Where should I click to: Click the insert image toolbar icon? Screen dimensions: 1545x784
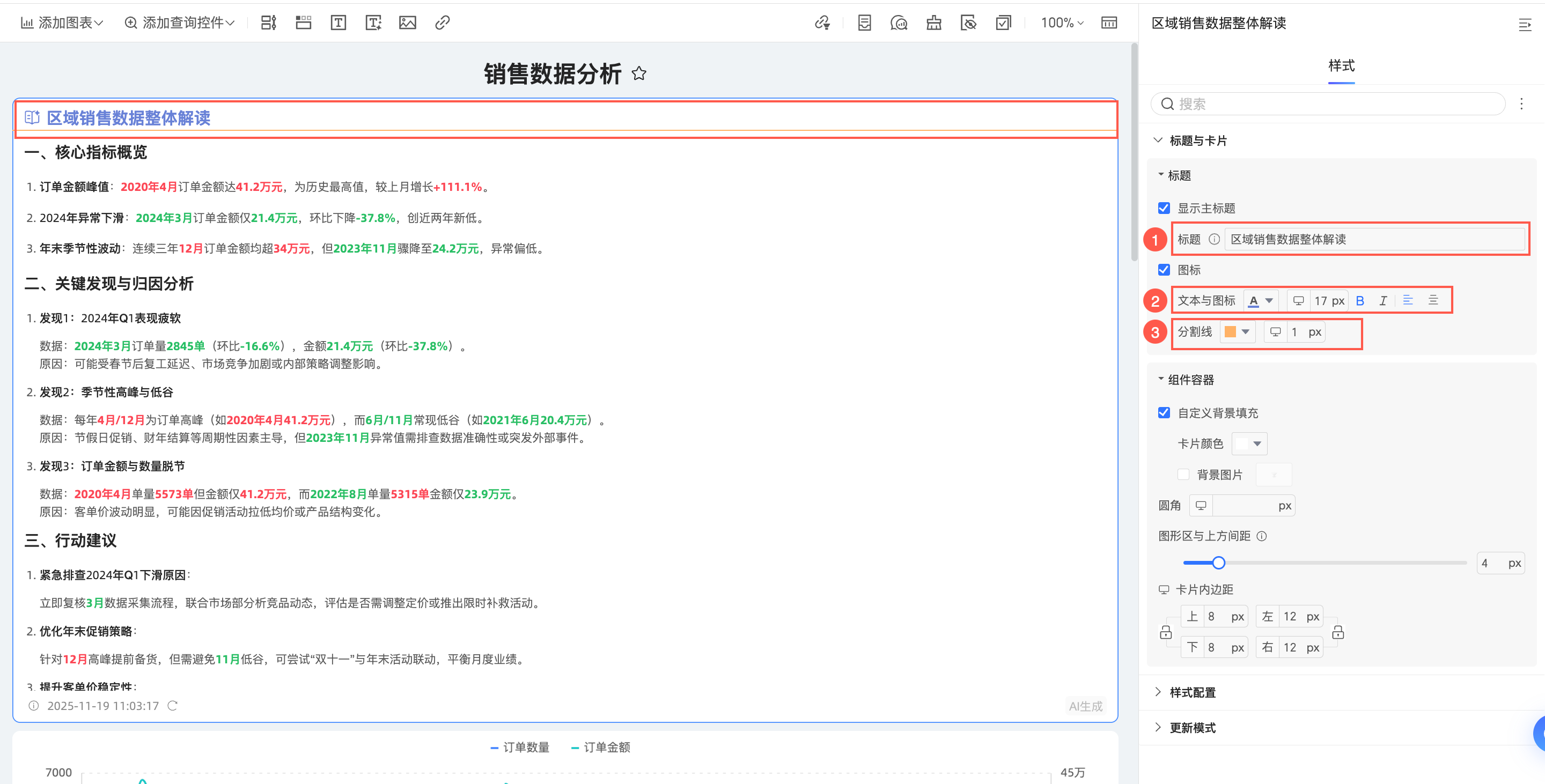click(407, 23)
